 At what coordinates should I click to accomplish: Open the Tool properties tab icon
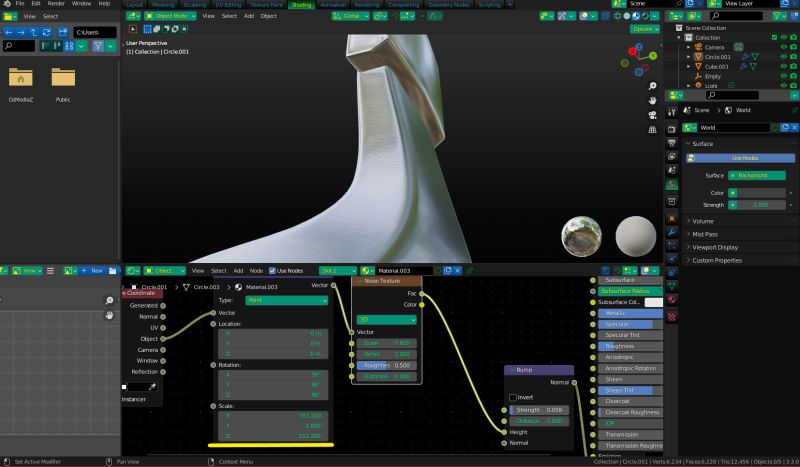pos(672,112)
